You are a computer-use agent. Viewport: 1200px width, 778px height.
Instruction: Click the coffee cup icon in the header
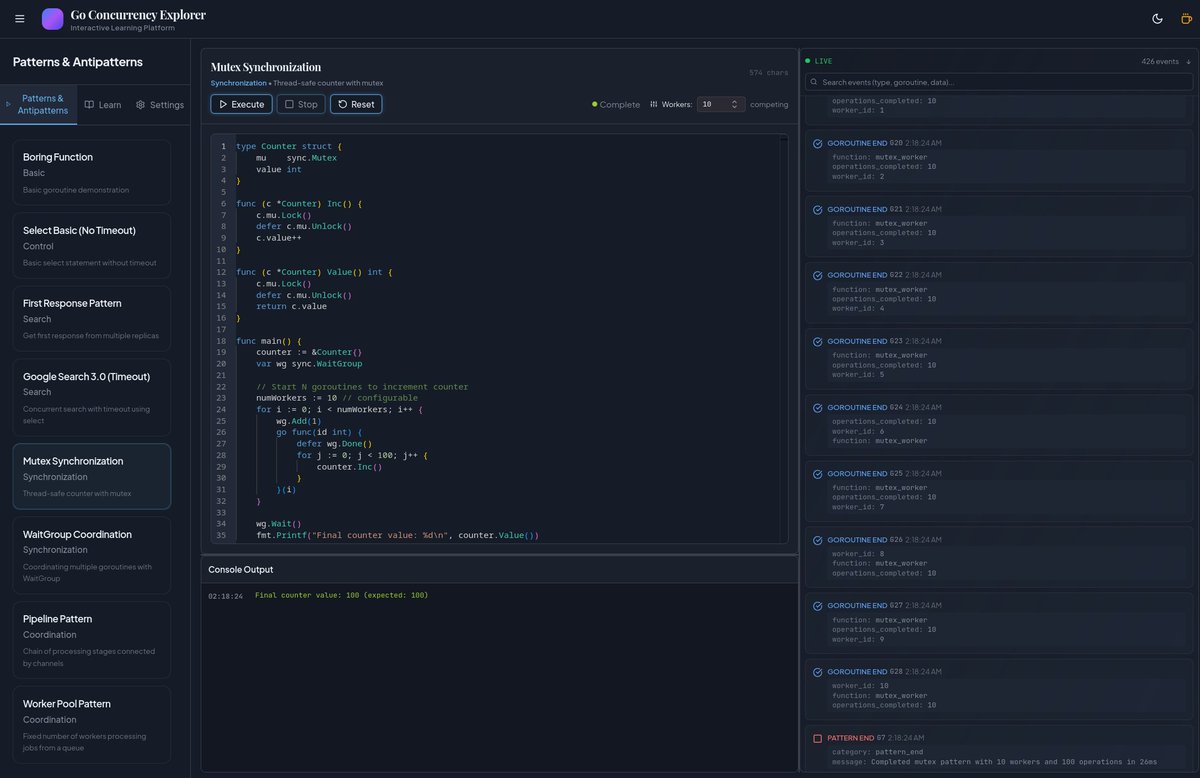[1187, 19]
